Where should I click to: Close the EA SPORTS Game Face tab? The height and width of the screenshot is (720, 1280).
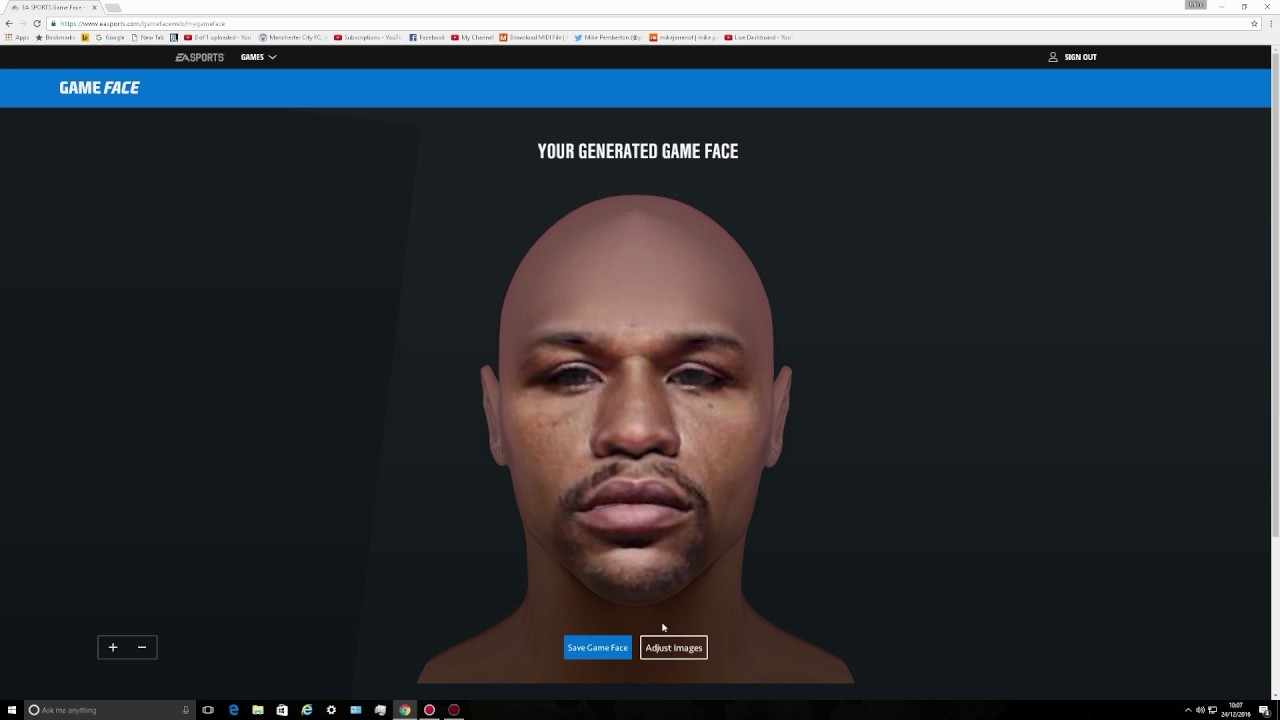pos(94,7)
